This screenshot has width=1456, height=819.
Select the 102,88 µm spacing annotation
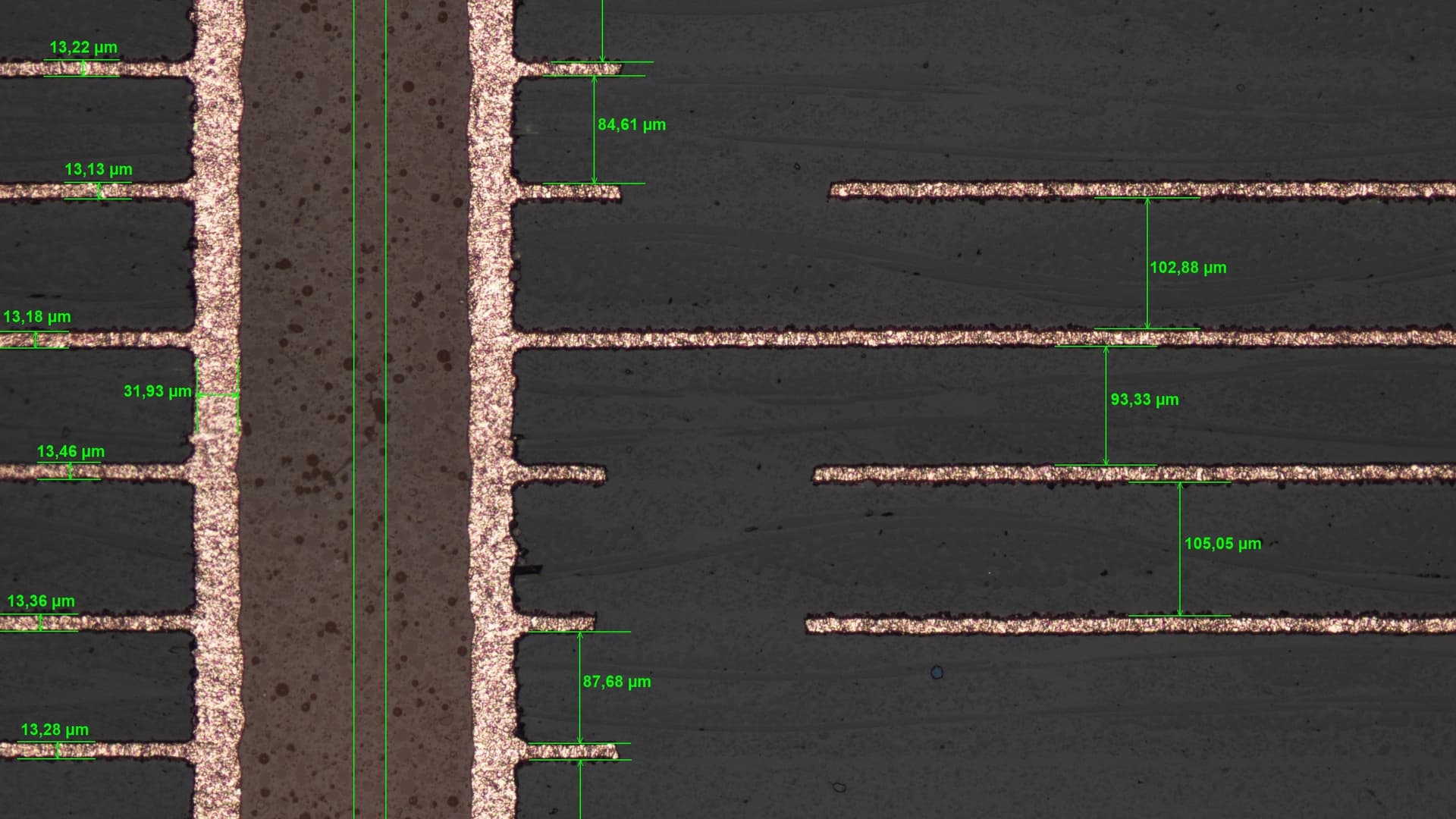click(1188, 268)
